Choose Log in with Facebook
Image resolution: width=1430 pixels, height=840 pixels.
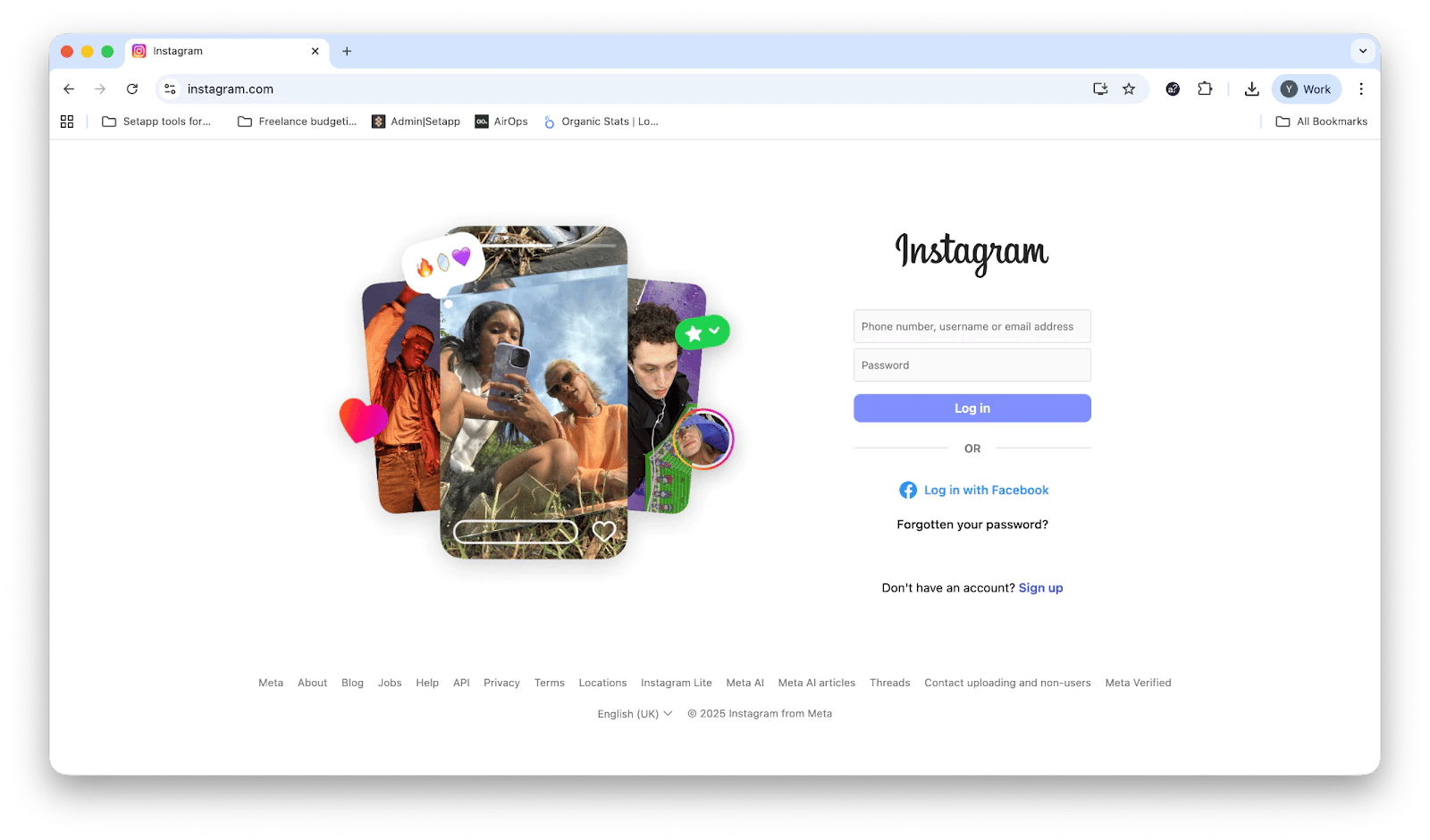[x=973, y=491]
